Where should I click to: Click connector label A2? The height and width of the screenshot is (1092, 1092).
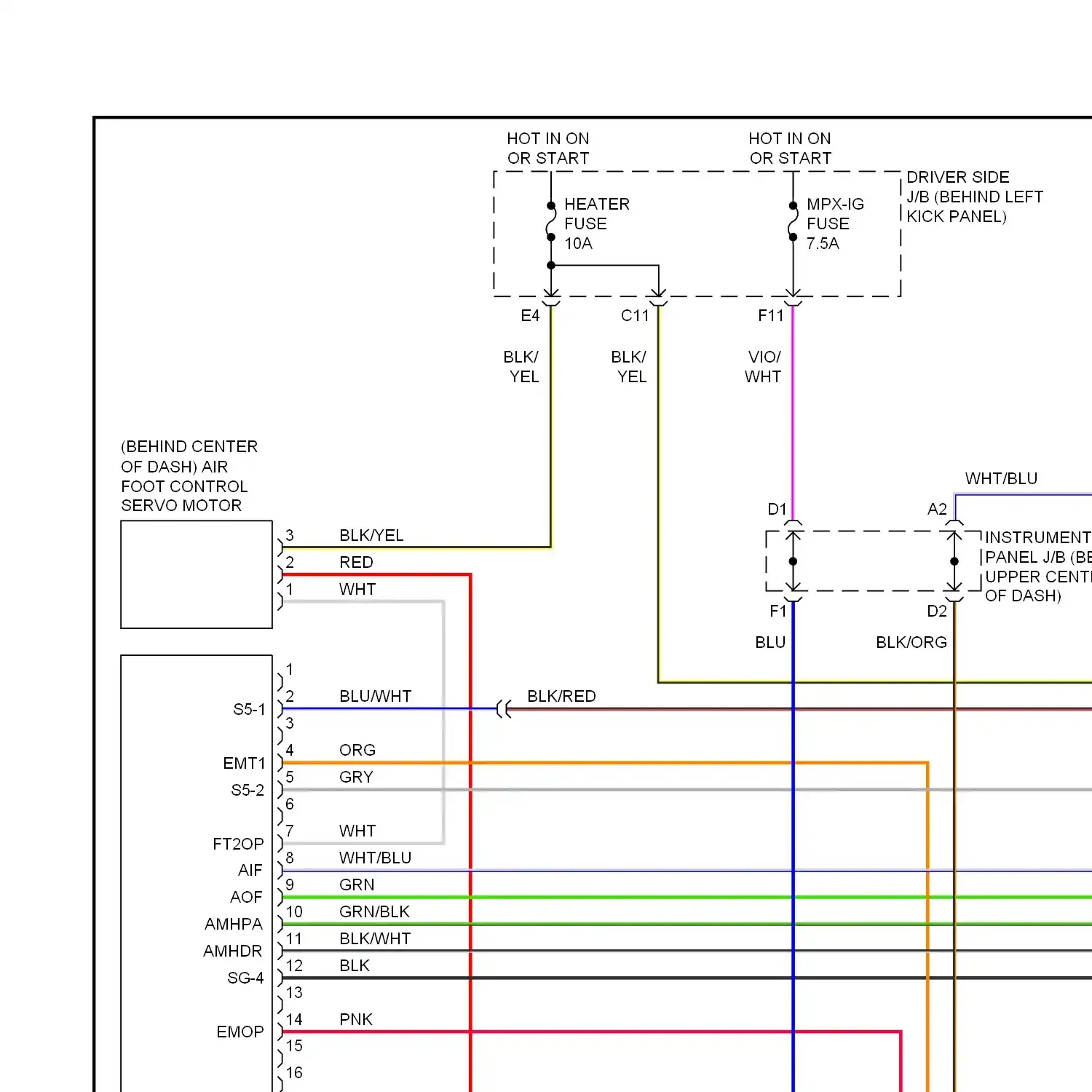click(937, 509)
